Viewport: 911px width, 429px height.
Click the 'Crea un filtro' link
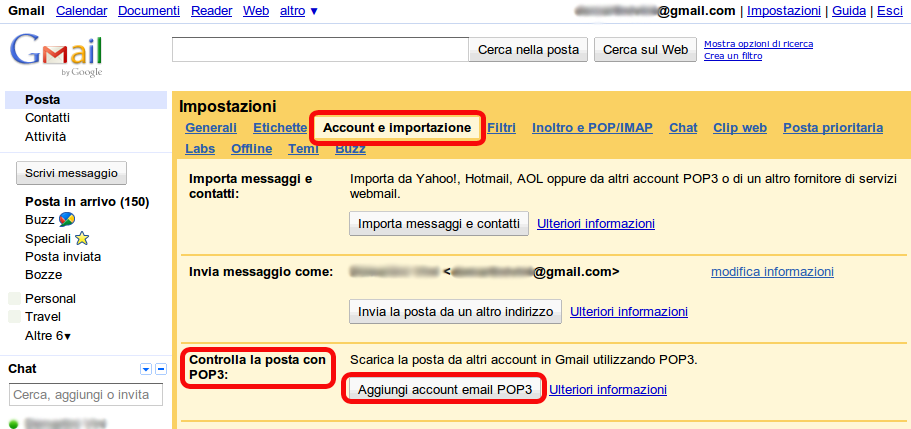click(733, 56)
